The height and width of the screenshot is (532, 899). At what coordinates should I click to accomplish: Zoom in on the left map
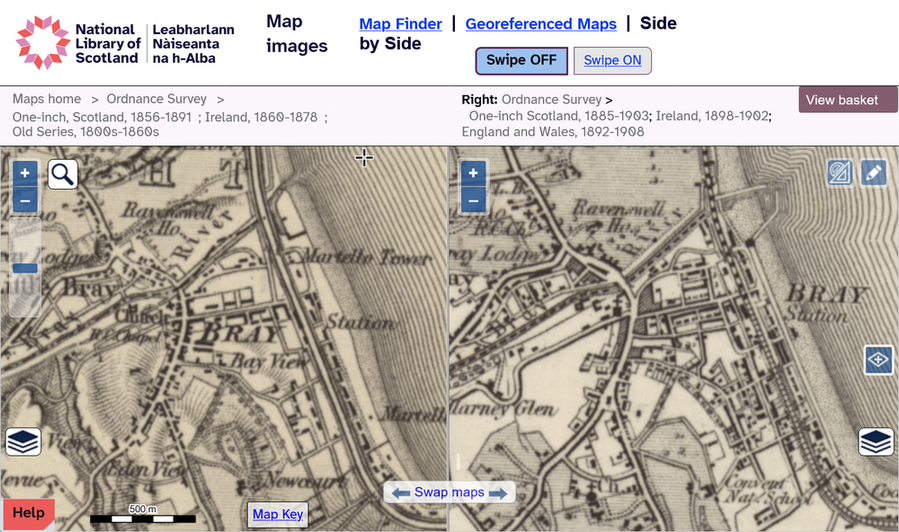(25, 173)
